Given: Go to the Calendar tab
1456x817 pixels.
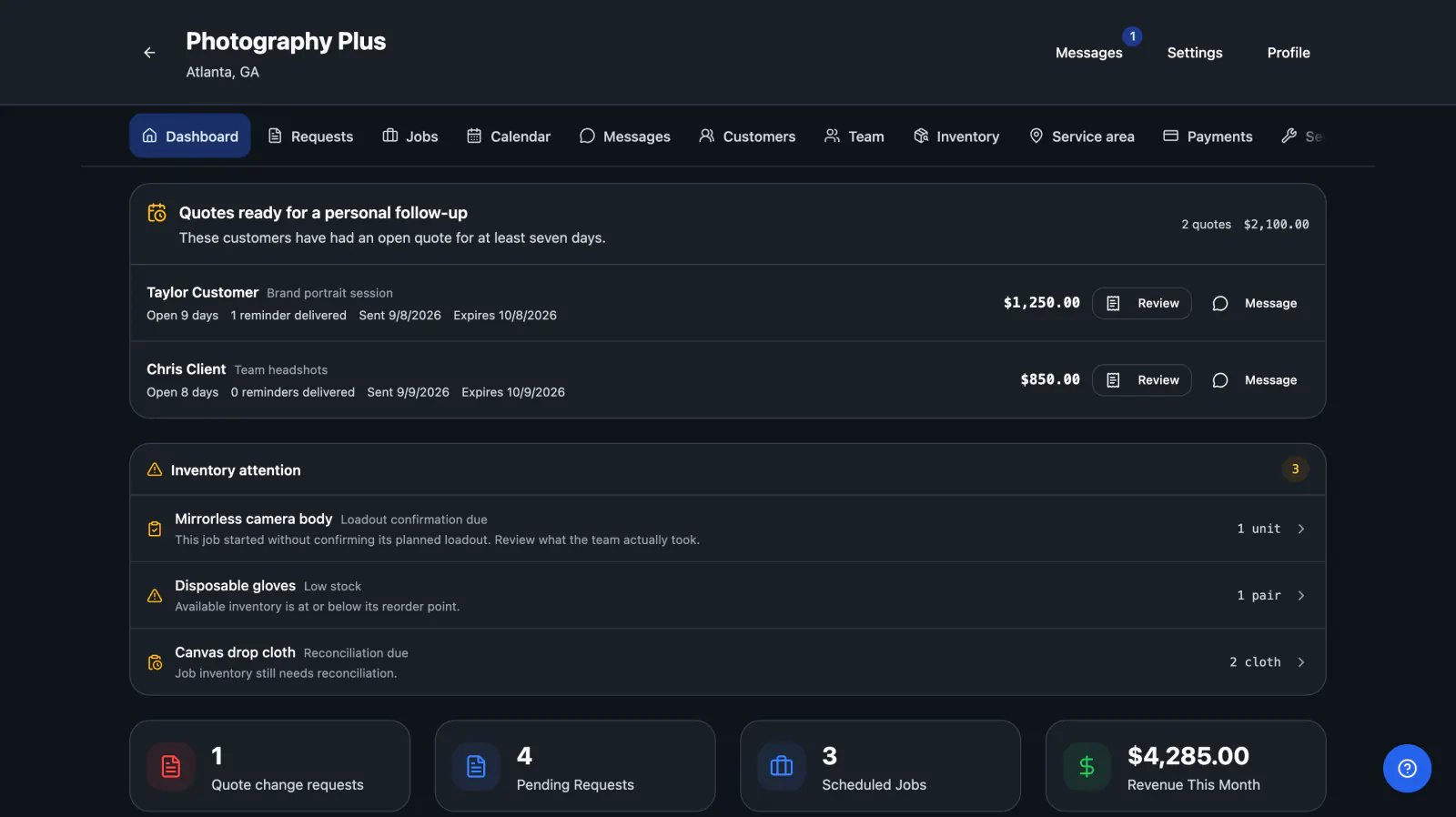Looking at the screenshot, I should click(x=509, y=136).
